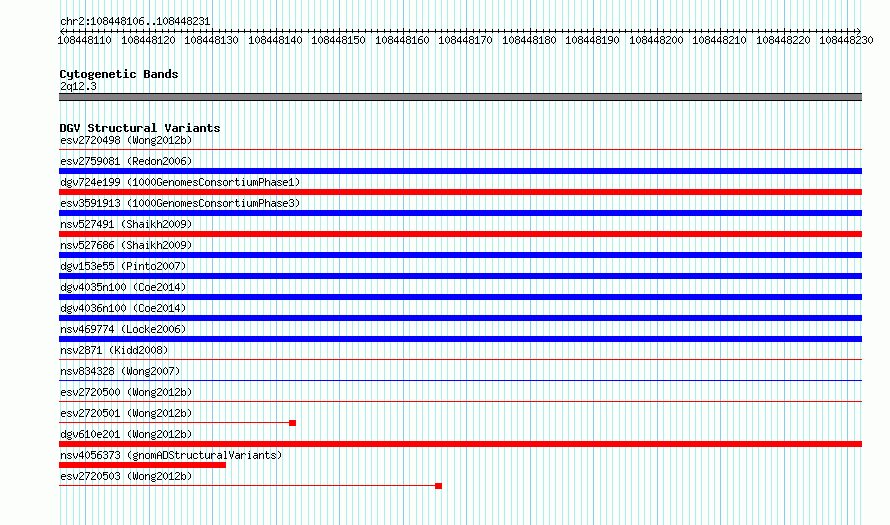Open the esv2759081 (Redon2006) variant label
Viewport: 890px width, 525px height.
point(126,161)
